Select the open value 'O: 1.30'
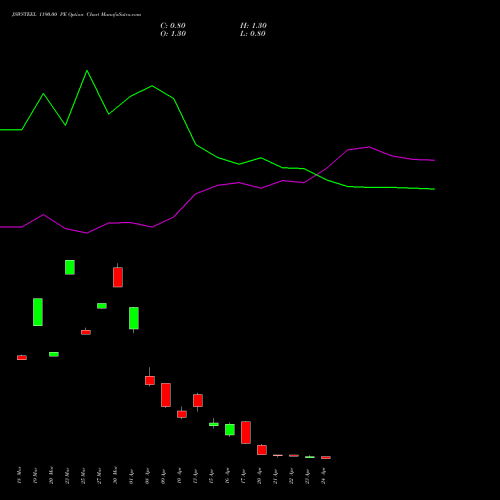This screenshot has height=500, width=500. [173, 34]
